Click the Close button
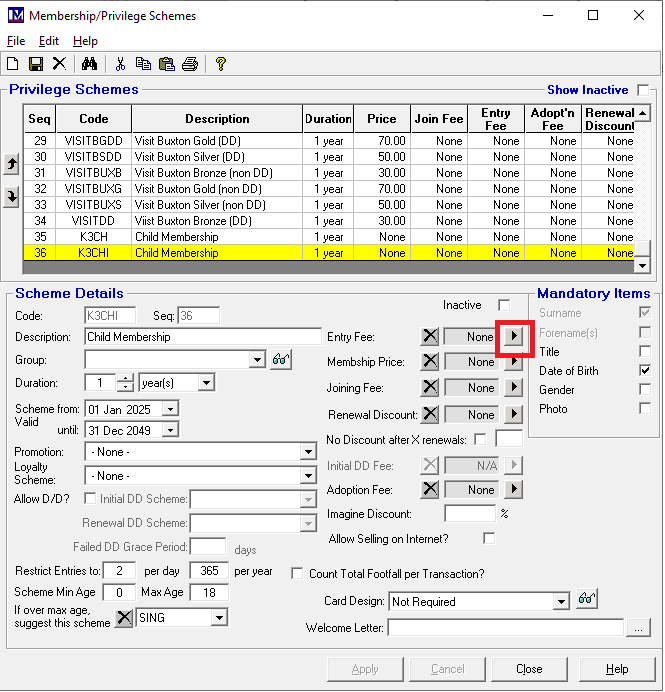 [529, 669]
